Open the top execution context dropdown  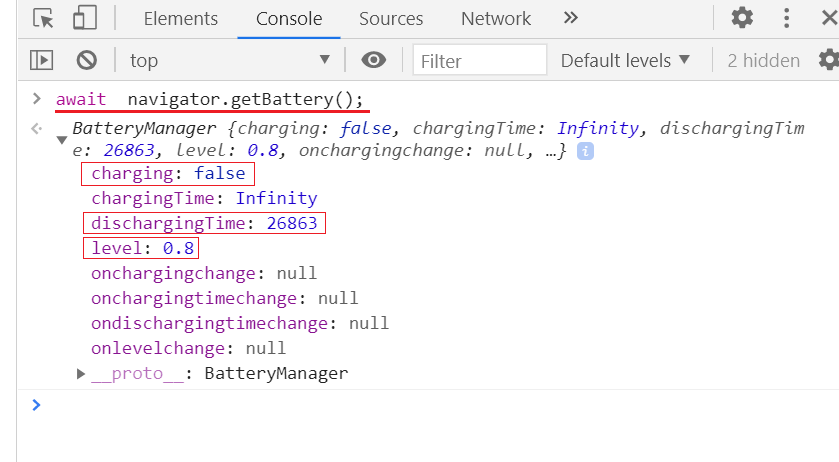[230, 60]
